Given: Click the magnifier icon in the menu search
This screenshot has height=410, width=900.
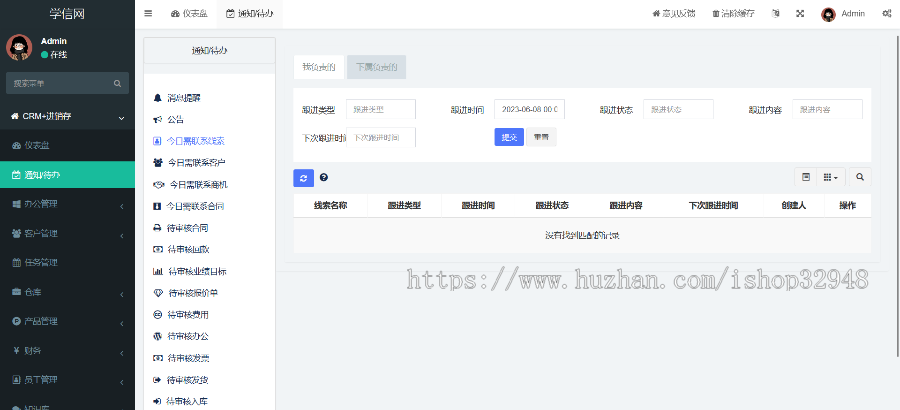Looking at the screenshot, I should click(118, 83).
